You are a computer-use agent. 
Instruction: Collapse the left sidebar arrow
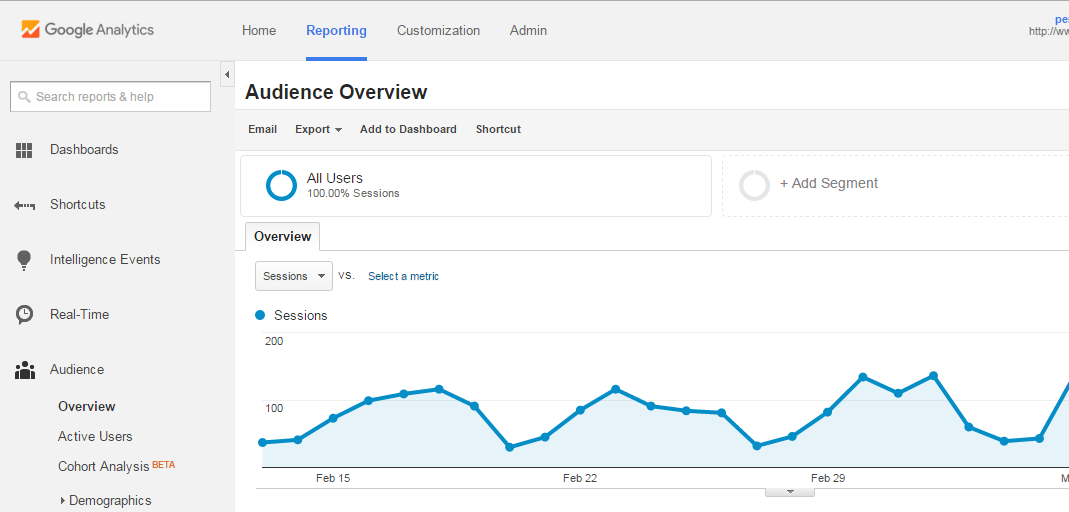[x=227, y=75]
